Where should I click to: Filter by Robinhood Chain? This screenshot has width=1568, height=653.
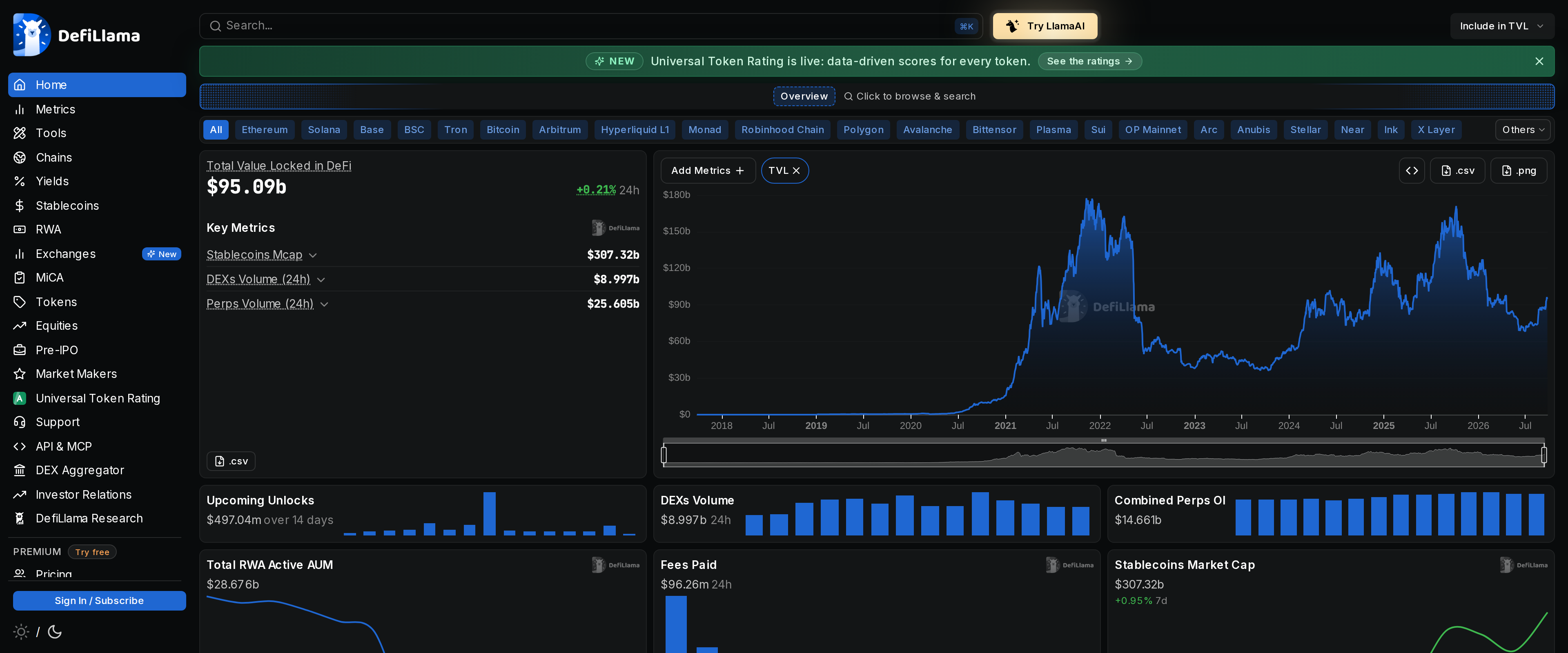[782, 130]
